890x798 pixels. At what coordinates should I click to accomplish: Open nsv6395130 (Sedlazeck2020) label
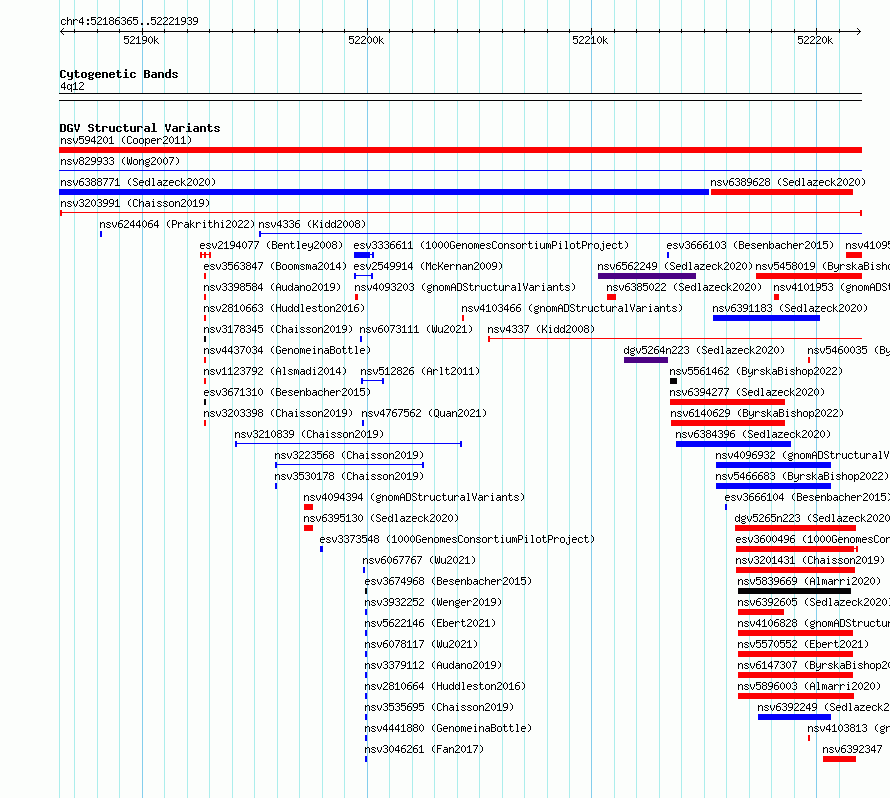[x=381, y=518]
